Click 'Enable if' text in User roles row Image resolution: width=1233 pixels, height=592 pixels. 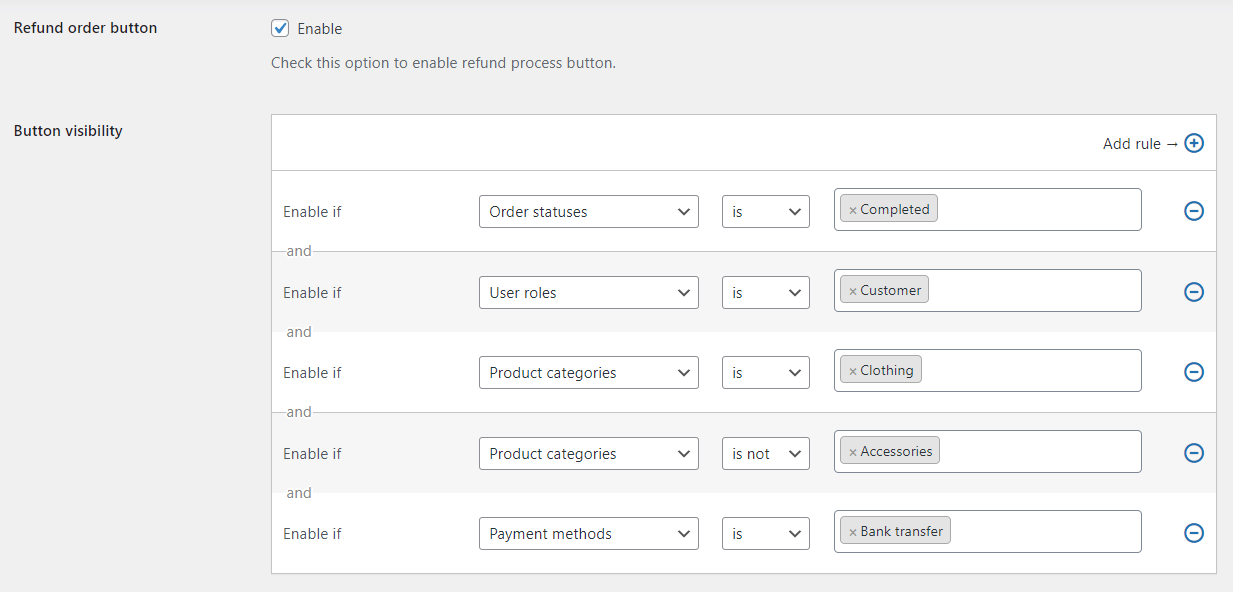click(x=312, y=293)
